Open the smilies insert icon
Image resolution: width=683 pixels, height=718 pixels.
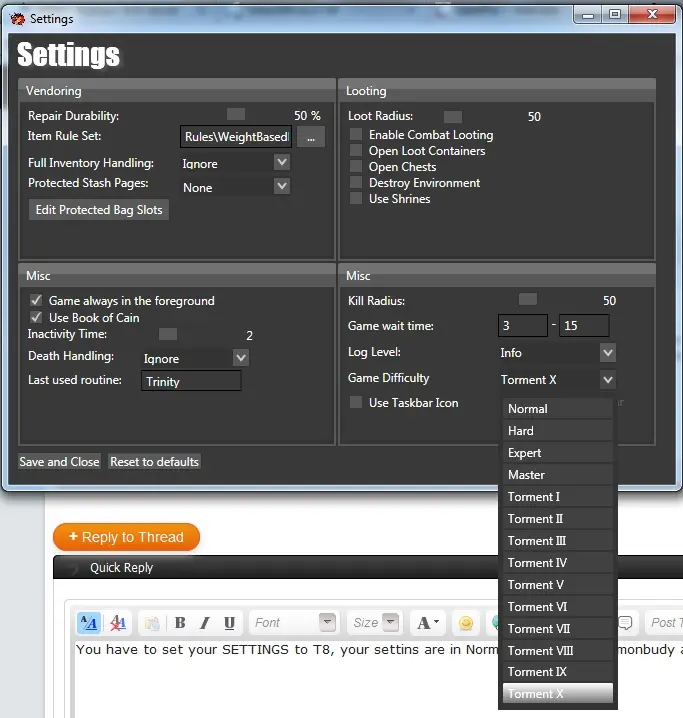tap(465, 623)
